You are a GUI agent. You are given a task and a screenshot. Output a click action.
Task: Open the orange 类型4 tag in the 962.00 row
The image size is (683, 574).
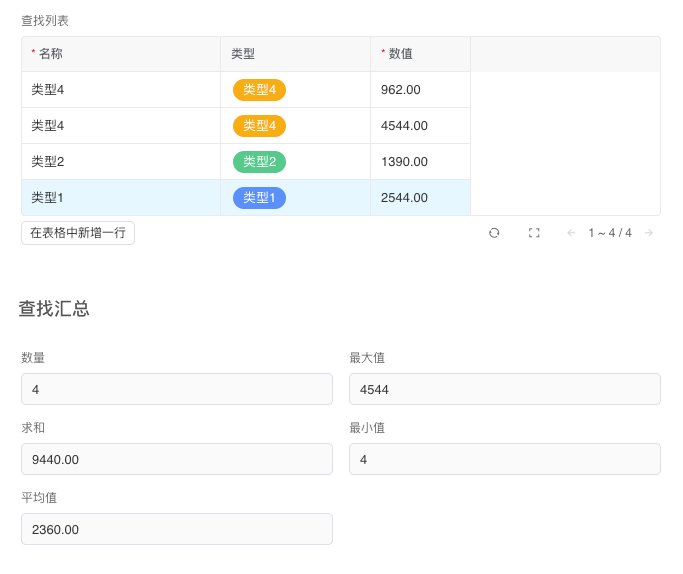(259, 90)
